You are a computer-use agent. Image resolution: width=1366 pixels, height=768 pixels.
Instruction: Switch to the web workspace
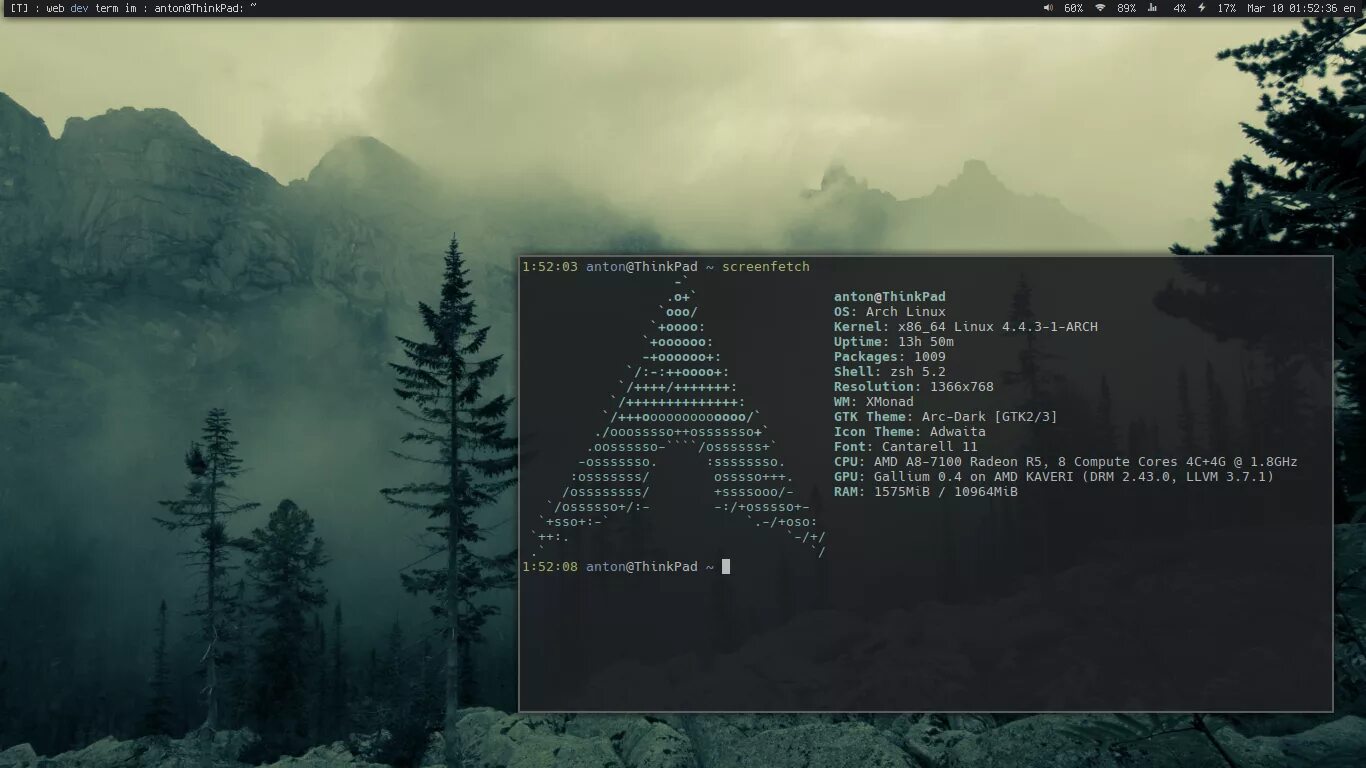tap(55, 7)
